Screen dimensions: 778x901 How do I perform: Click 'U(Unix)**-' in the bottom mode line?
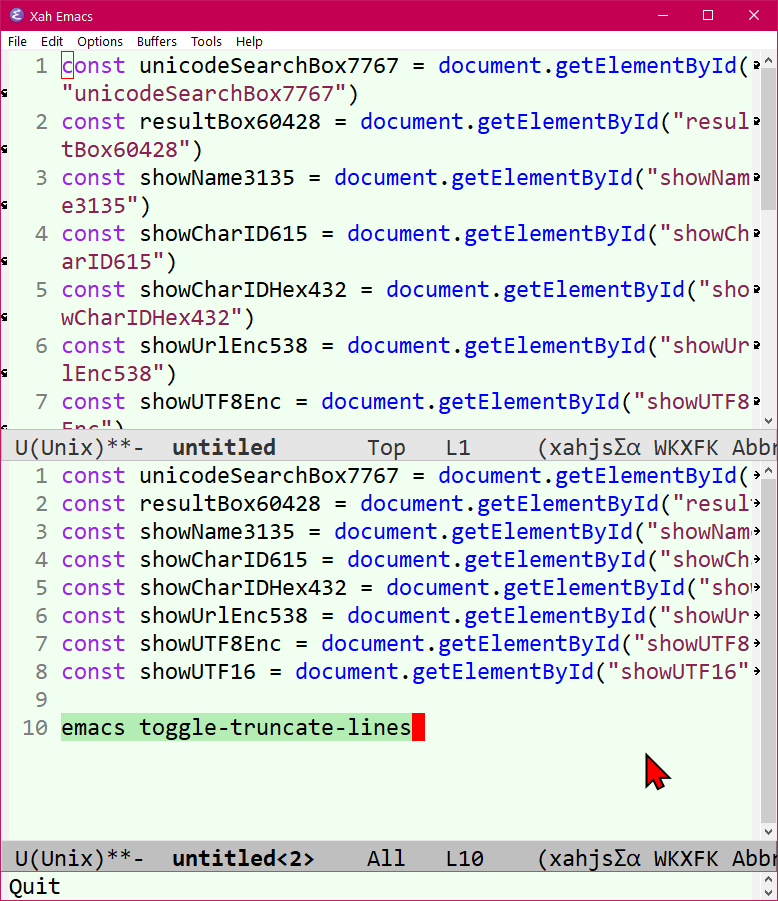tap(79, 858)
